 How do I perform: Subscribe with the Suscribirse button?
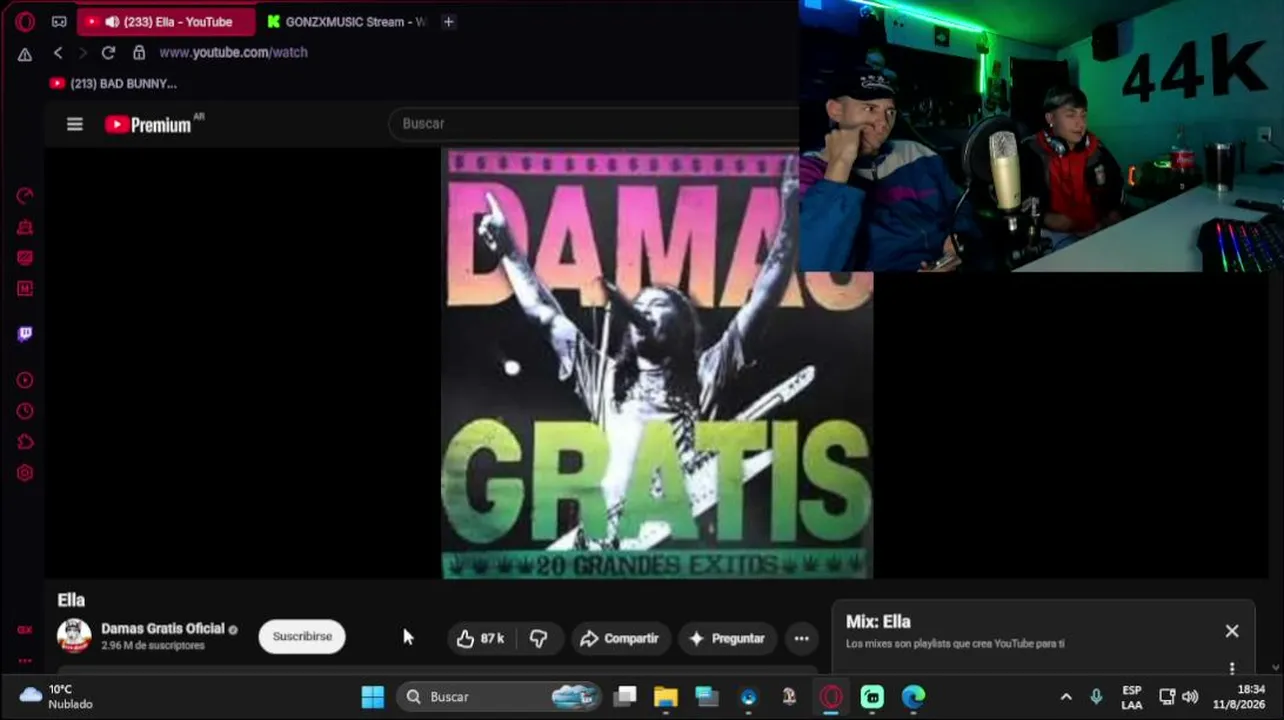coord(302,637)
